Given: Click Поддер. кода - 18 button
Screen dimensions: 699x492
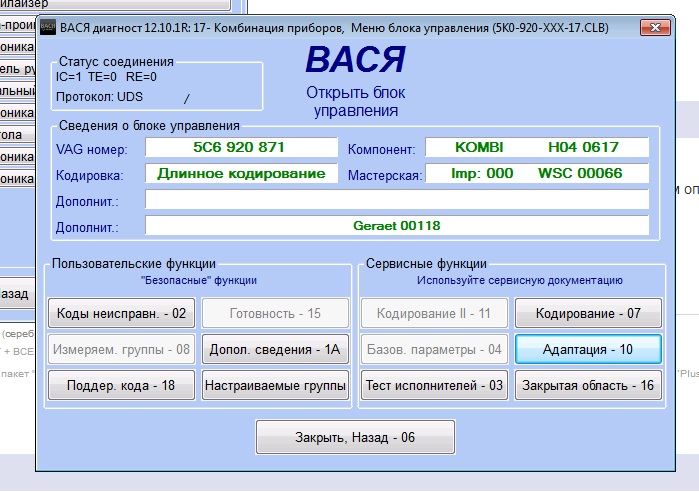Looking at the screenshot, I should (x=121, y=385).
